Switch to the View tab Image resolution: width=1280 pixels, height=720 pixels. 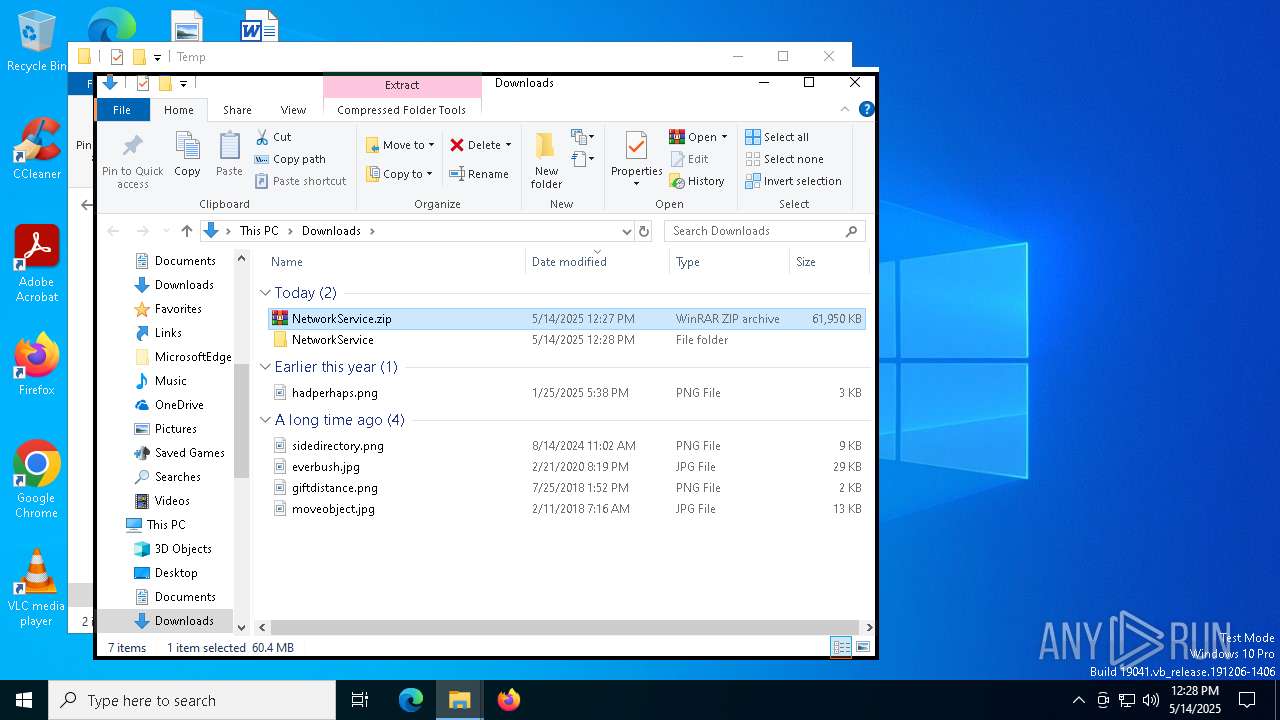click(293, 110)
